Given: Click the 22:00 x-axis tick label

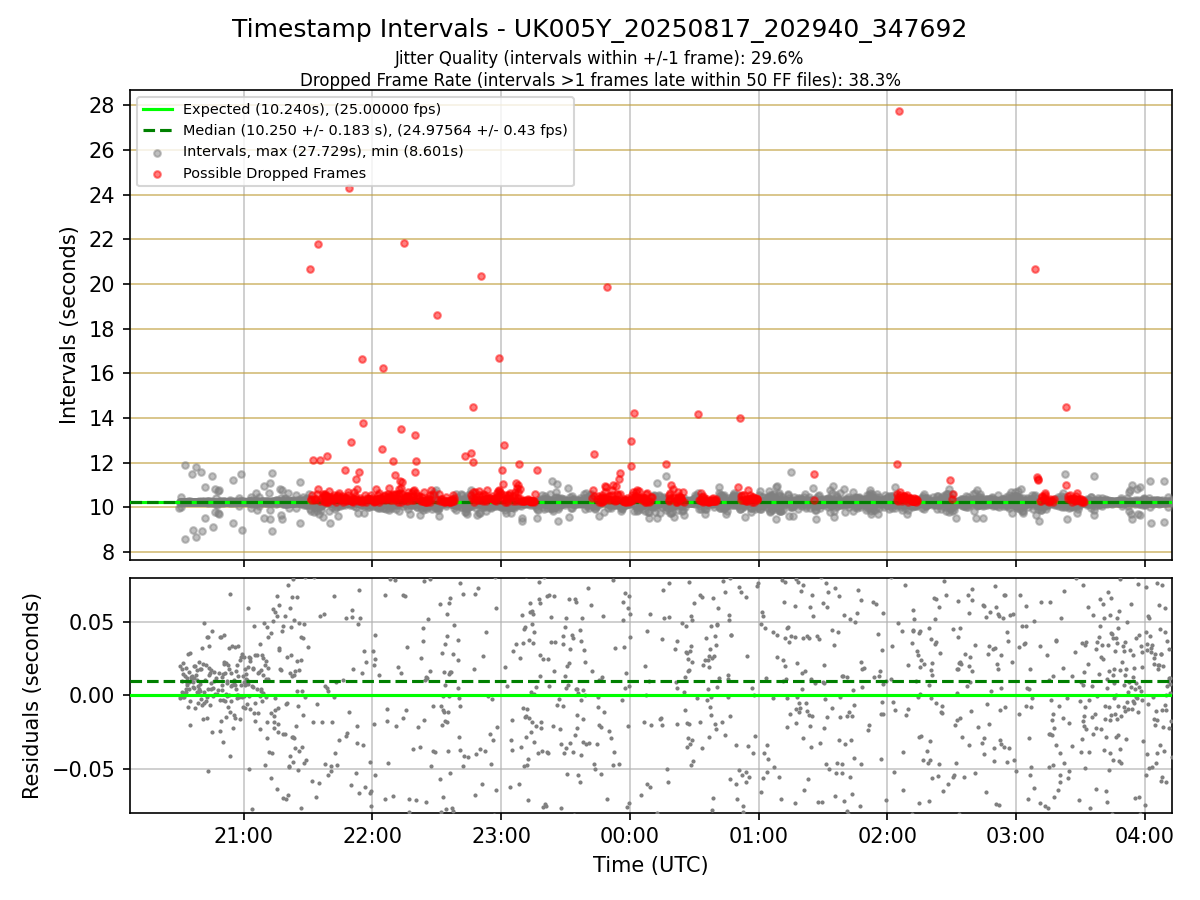Looking at the screenshot, I should tap(372, 835).
